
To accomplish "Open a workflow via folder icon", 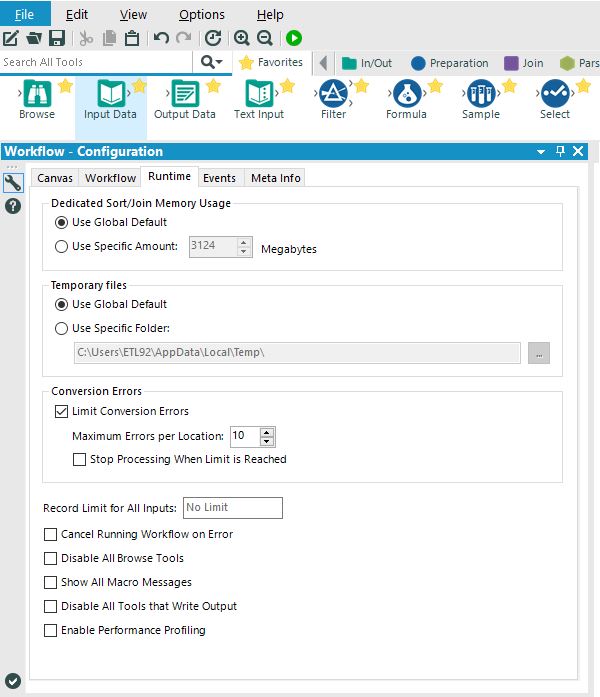I will pos(34,38).
